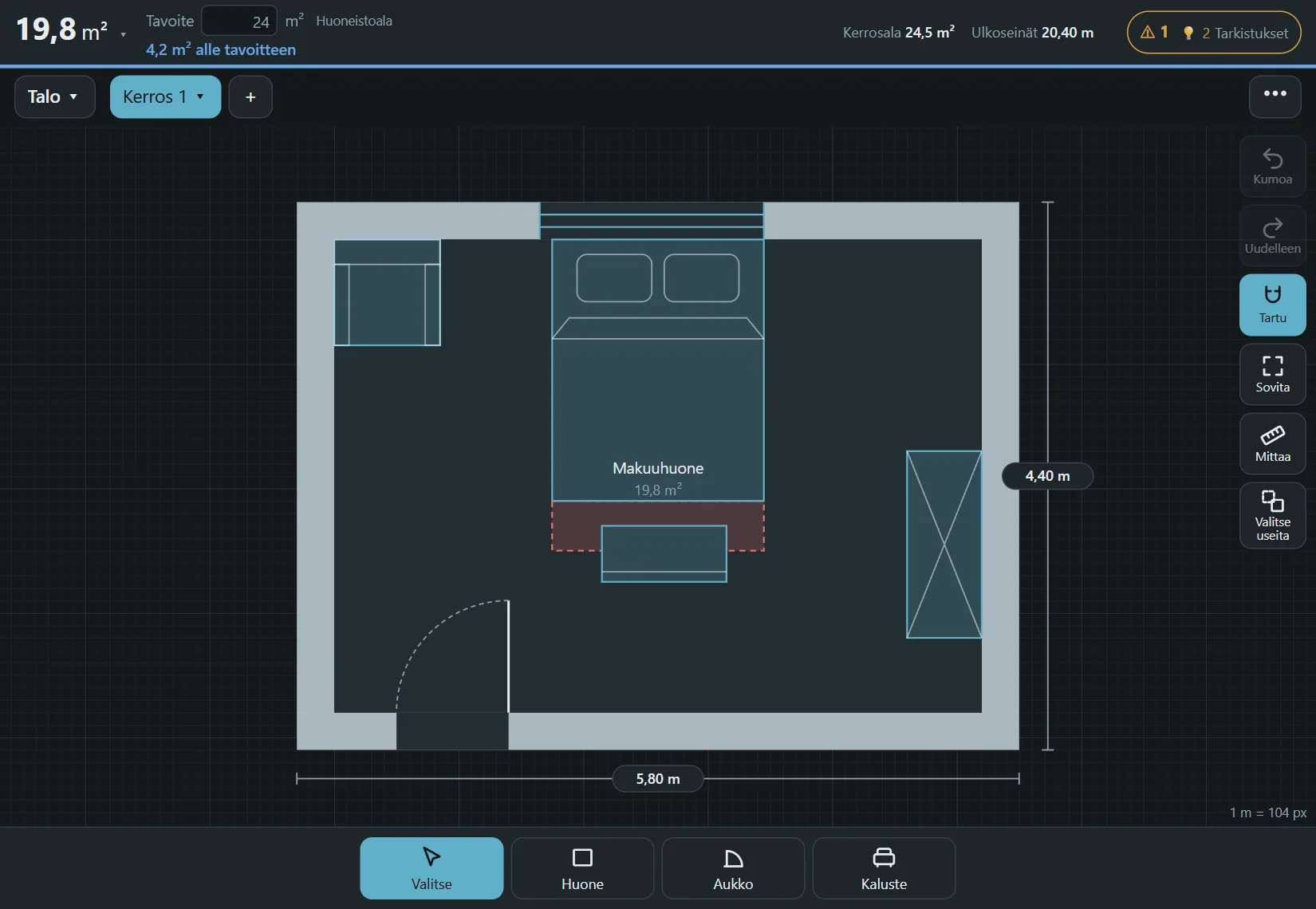Open the area unit dropdown arrow beside 19,8 m²

pos(123,35)
